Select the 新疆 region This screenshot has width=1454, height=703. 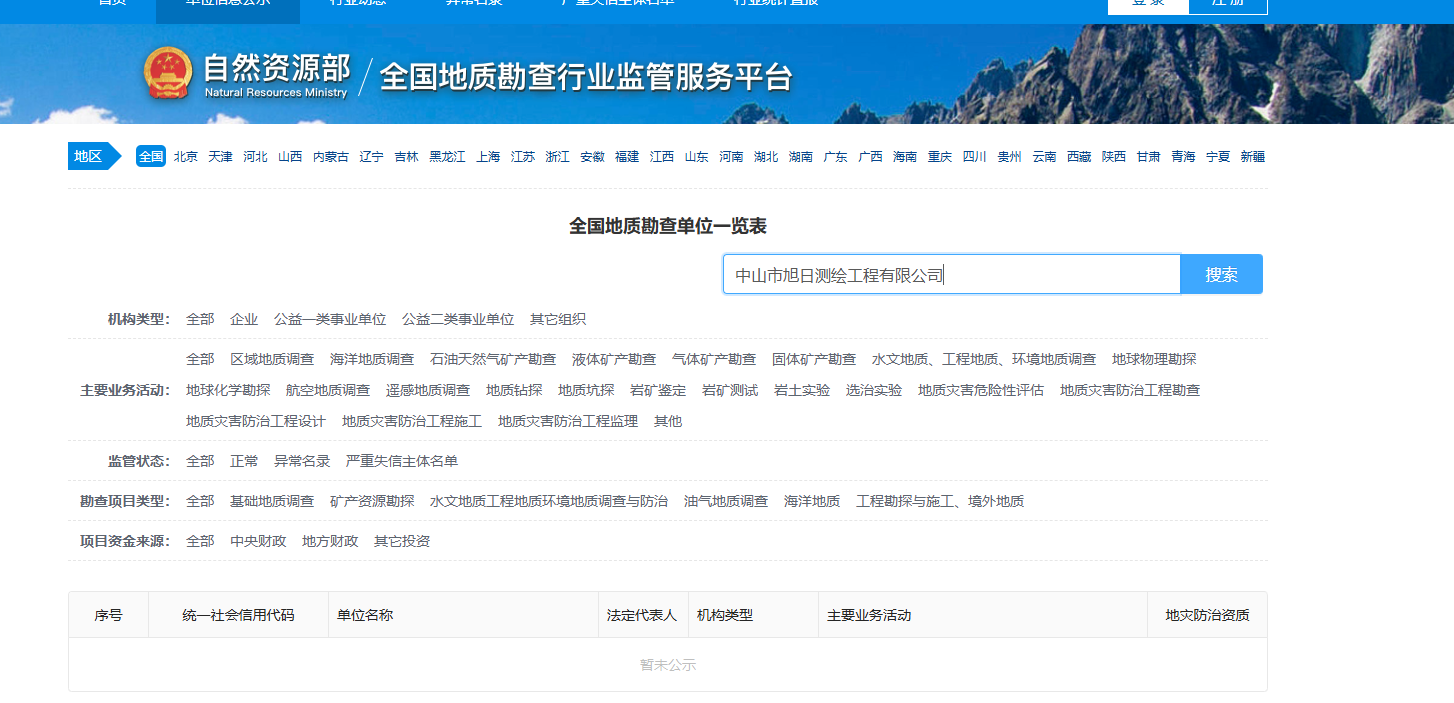coord(1252,157)
